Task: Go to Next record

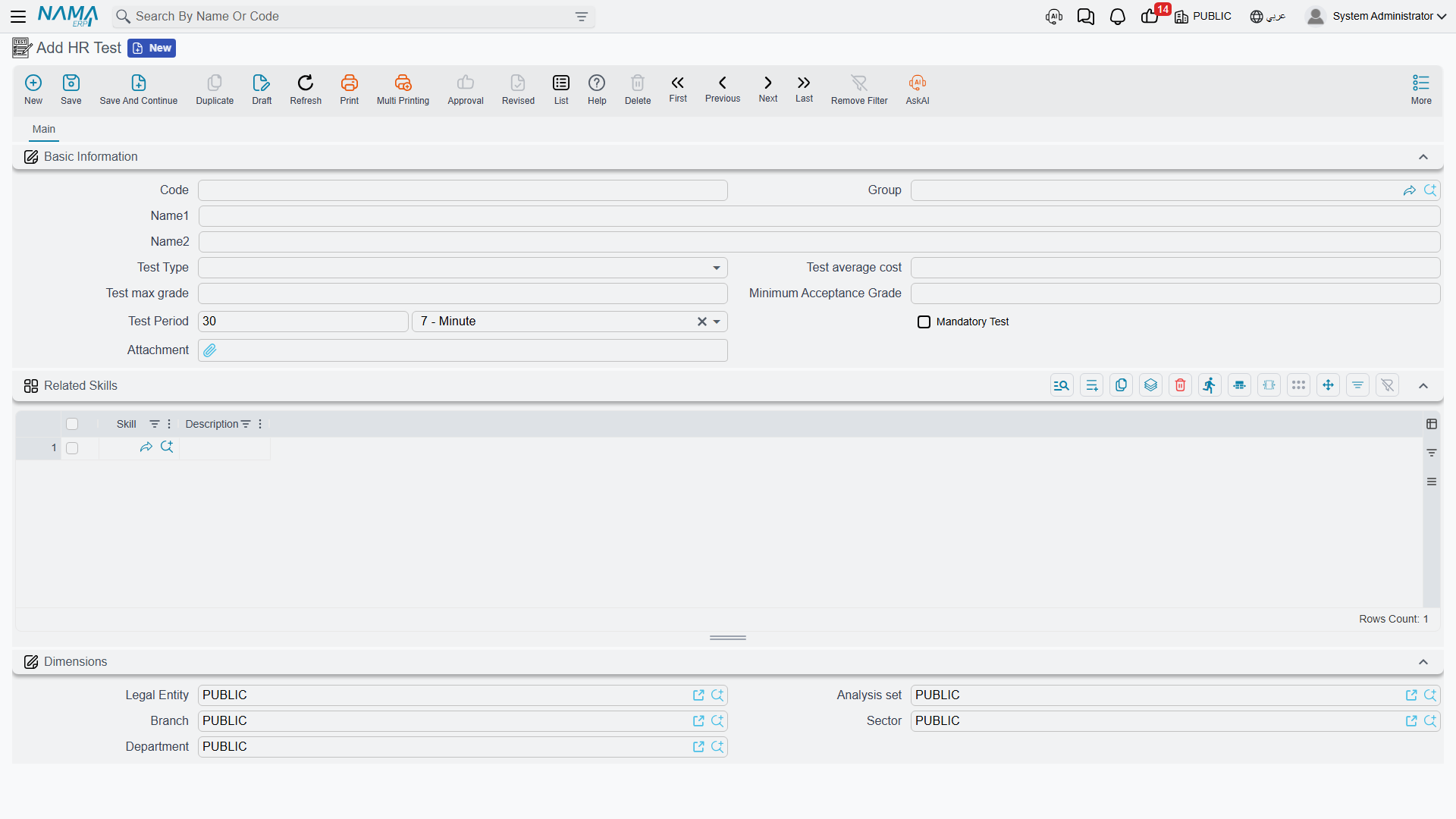Action: (768, 89)
